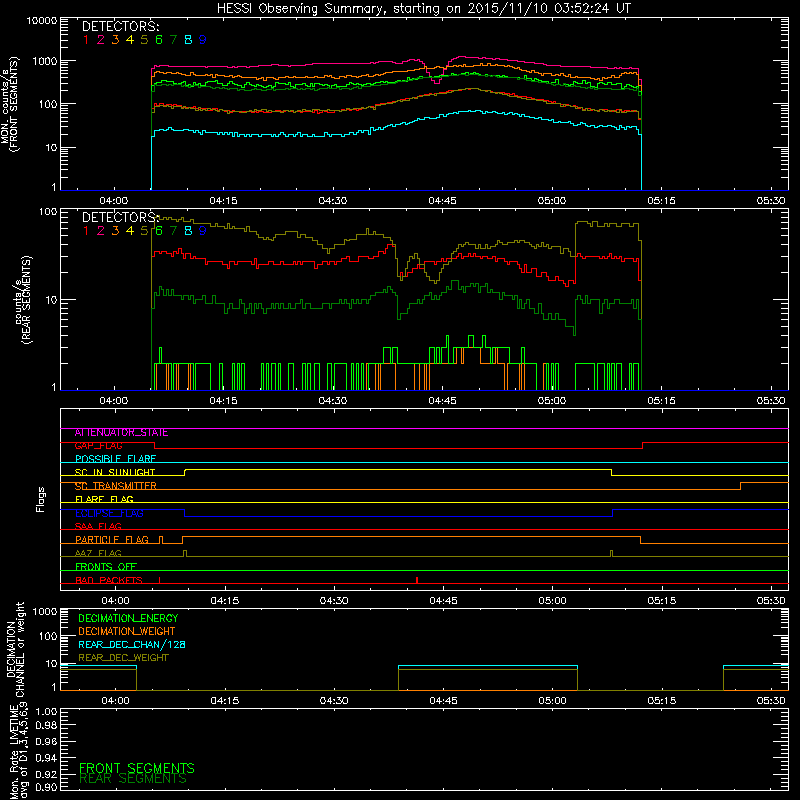Click FRONT SEGMENTS legend in livetime plot

(137, 768)
